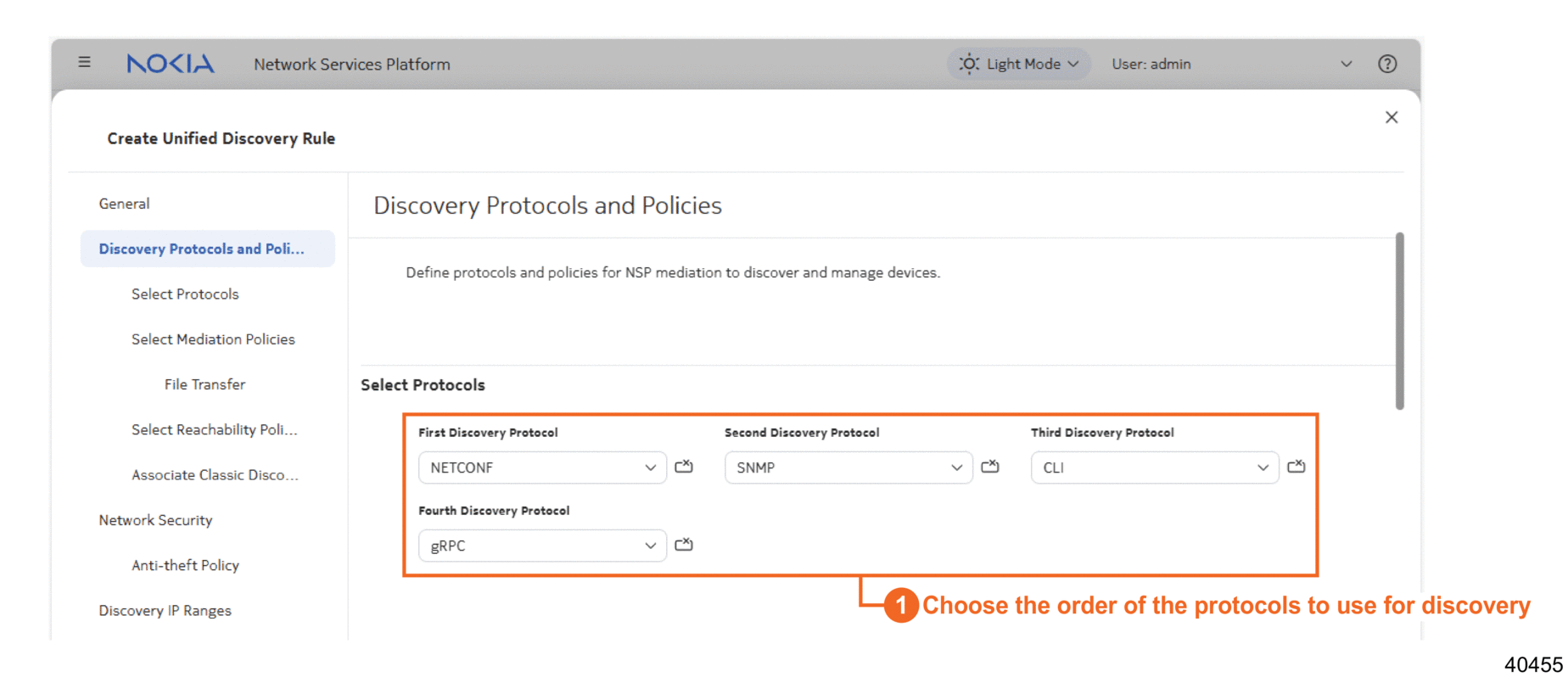The image size is (1568, 683).
Task: Expand the Fourth Discovery Protocol gRPC dropdown
Action: click(542, 546)
